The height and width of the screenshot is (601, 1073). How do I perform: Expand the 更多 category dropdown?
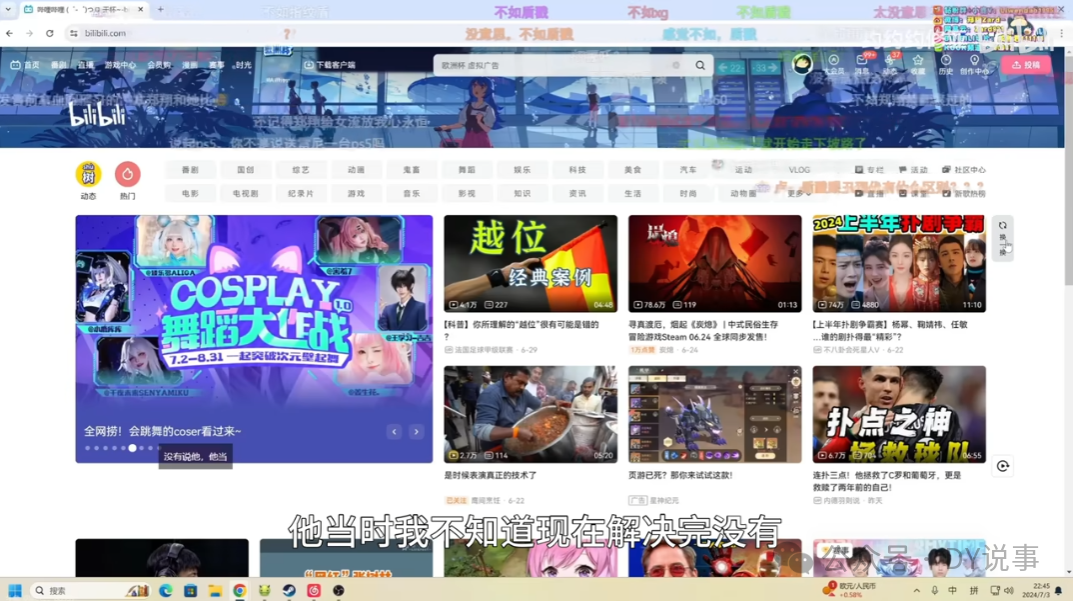pyautogui.click(x=799, y=194)
